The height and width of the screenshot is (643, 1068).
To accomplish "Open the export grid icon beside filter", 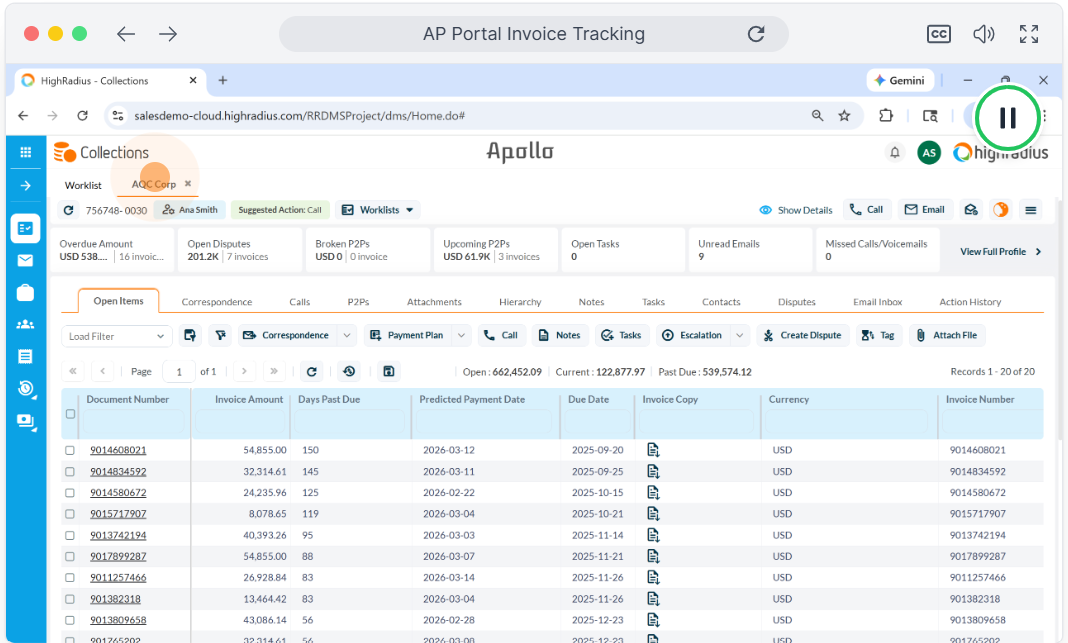I will (190, 335).
